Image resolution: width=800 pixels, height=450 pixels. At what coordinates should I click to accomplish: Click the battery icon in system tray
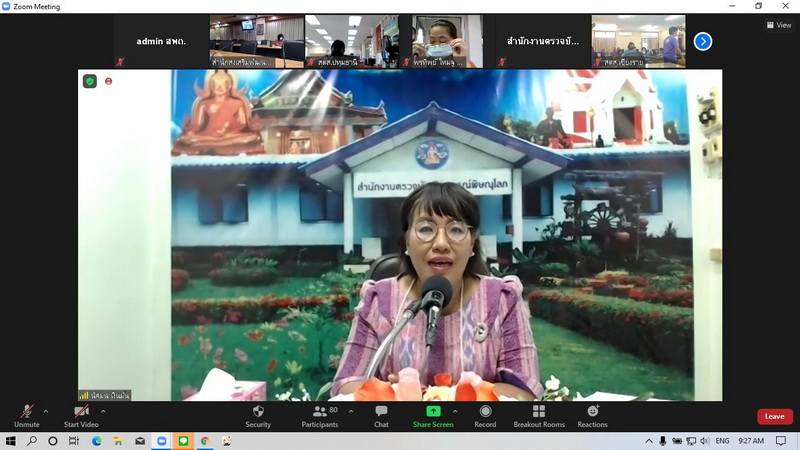click(677, 441)
